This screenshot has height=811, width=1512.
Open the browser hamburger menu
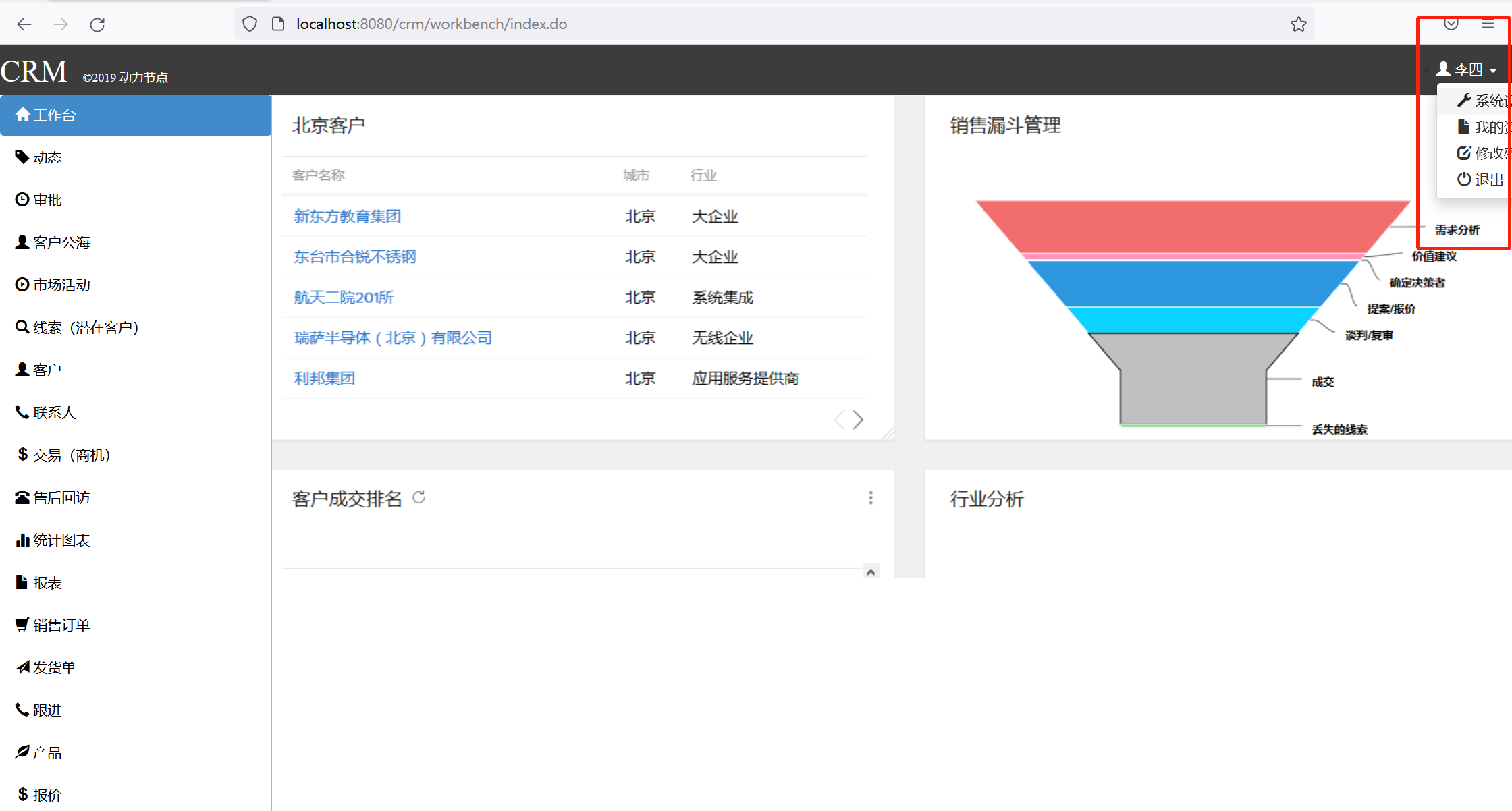tap(1488, 24)
